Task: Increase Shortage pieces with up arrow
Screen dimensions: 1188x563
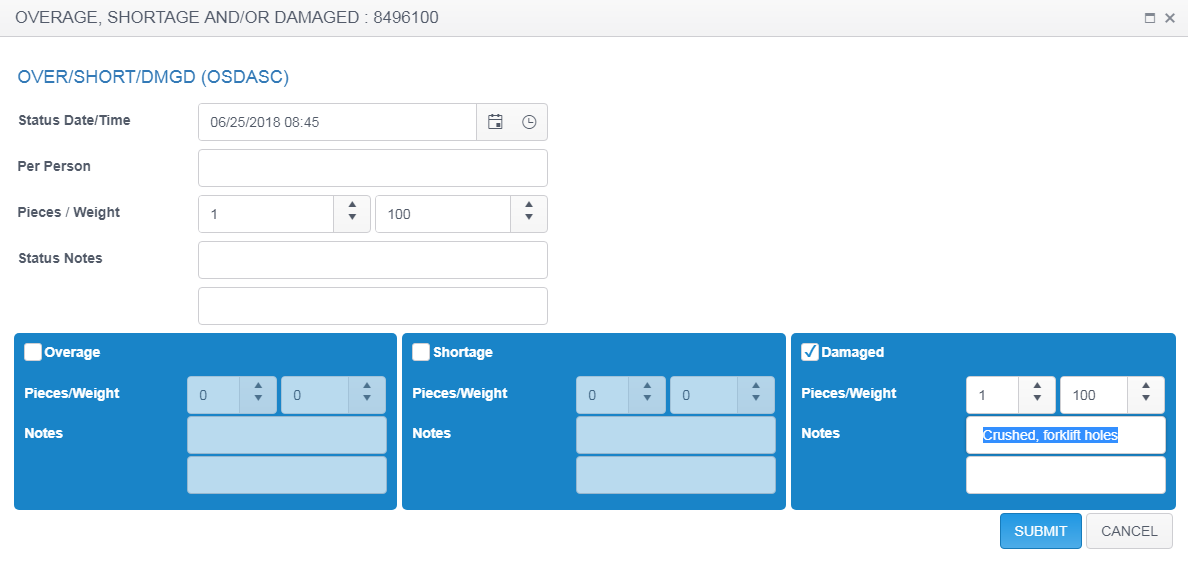Action: coord(647,386)
